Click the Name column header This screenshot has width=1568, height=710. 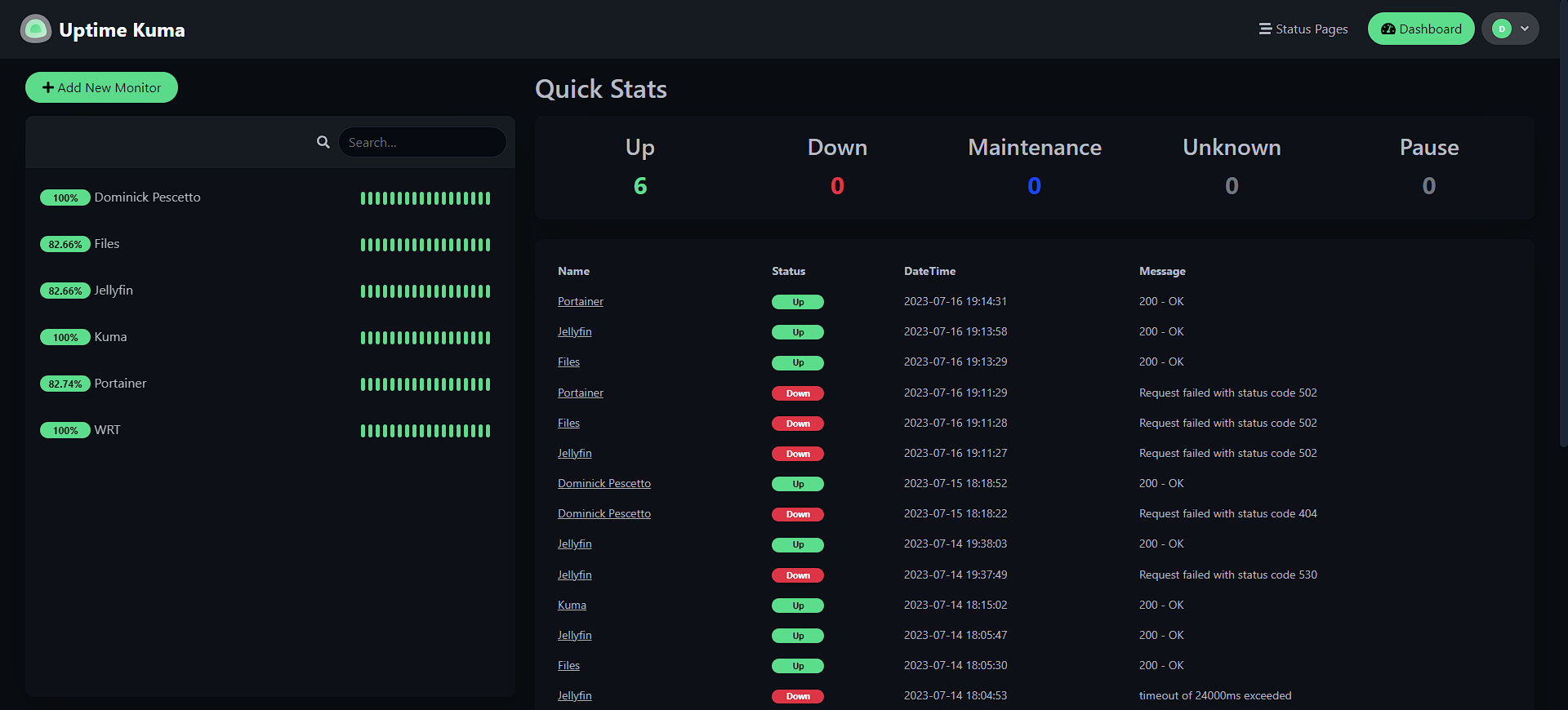click(573, 271)
